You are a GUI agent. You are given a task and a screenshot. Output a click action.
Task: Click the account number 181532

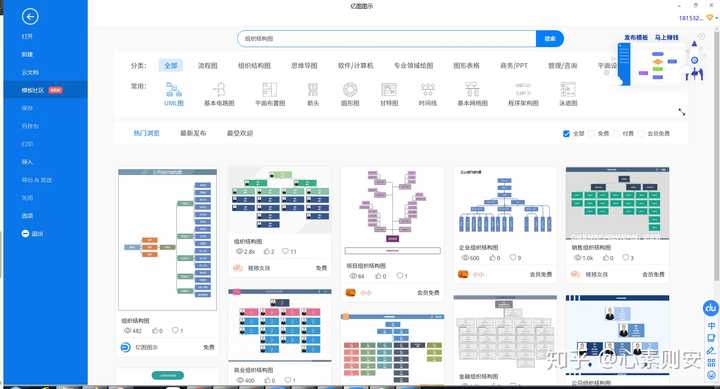click(x=691, y=18)
